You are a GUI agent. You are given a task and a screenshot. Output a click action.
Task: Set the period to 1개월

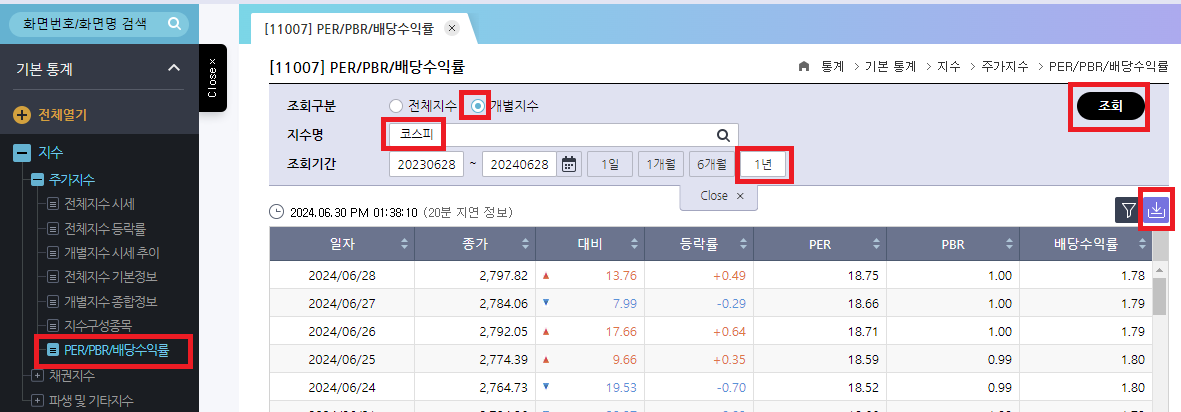coord(660,164)
